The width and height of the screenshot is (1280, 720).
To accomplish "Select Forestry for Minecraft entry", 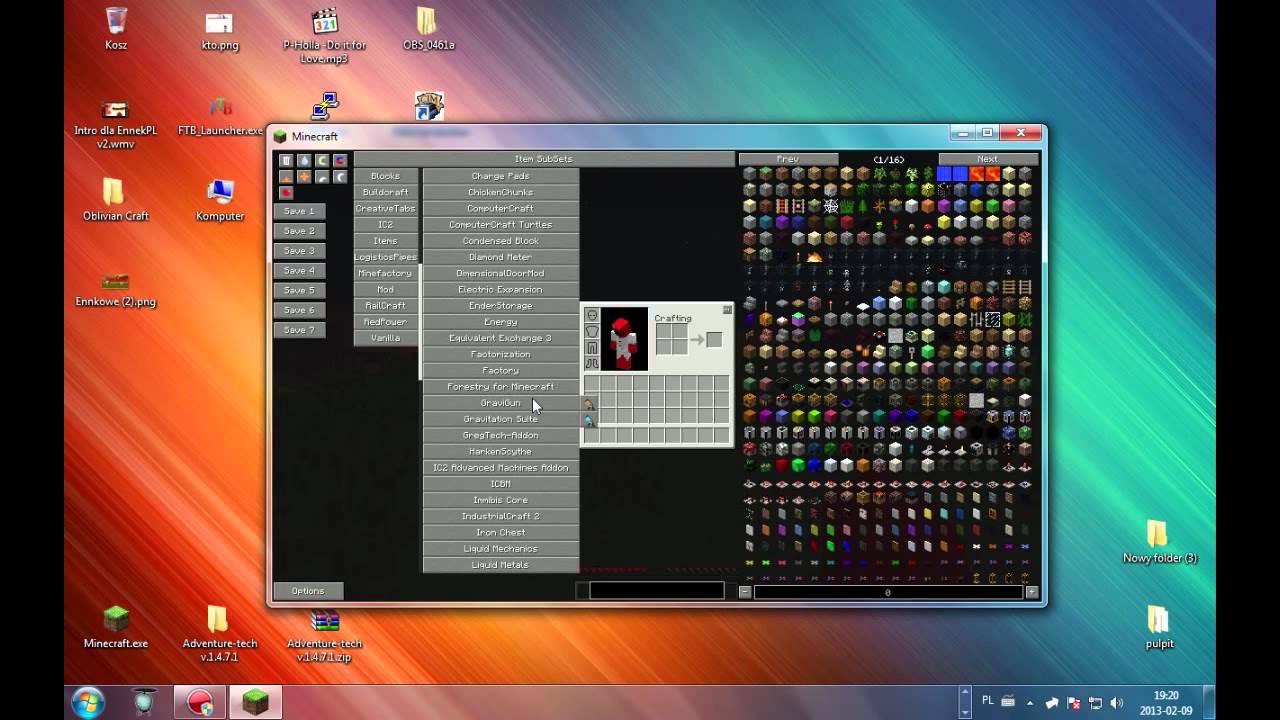I will [501, 387].
